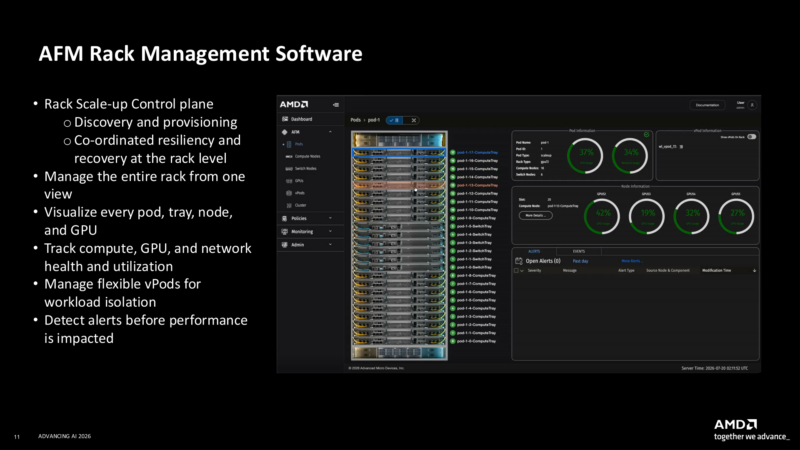
Task: Click green status icon of pod-1-0-SwitchTray
Action: point(453,267)
